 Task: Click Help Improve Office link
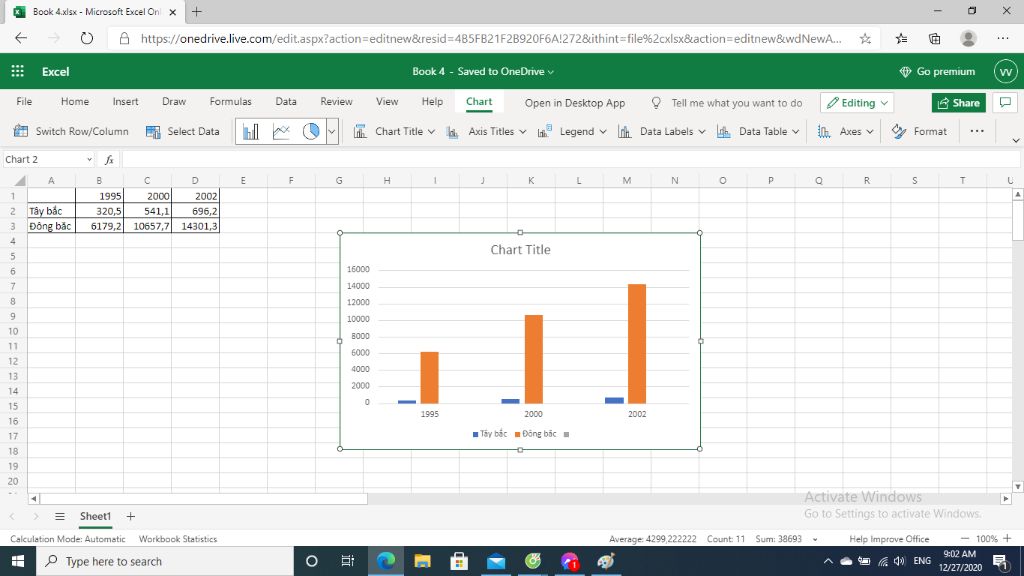(889, 539)
